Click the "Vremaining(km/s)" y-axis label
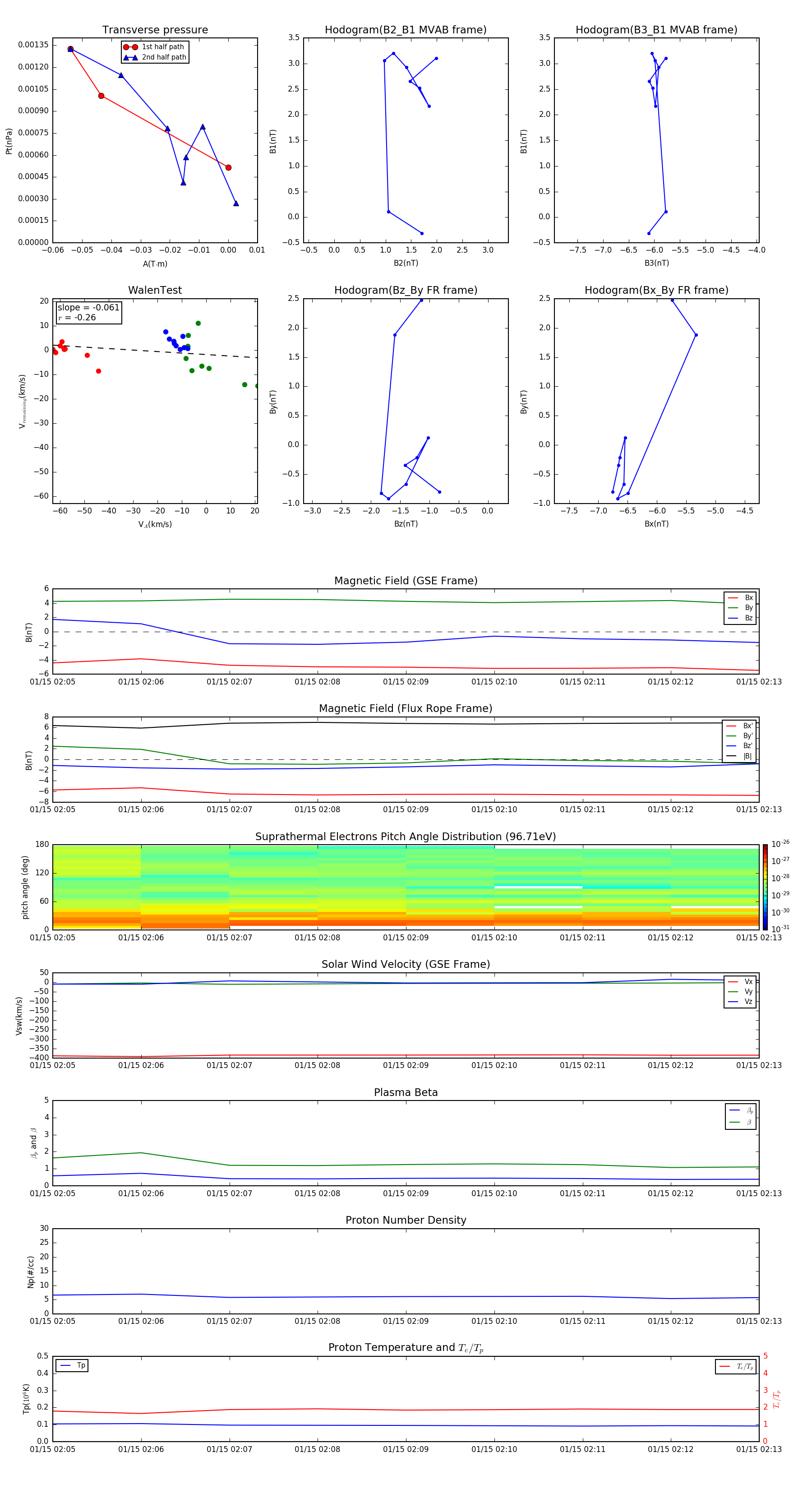This screenshot has height=1489, width=812. click(23, 401)
